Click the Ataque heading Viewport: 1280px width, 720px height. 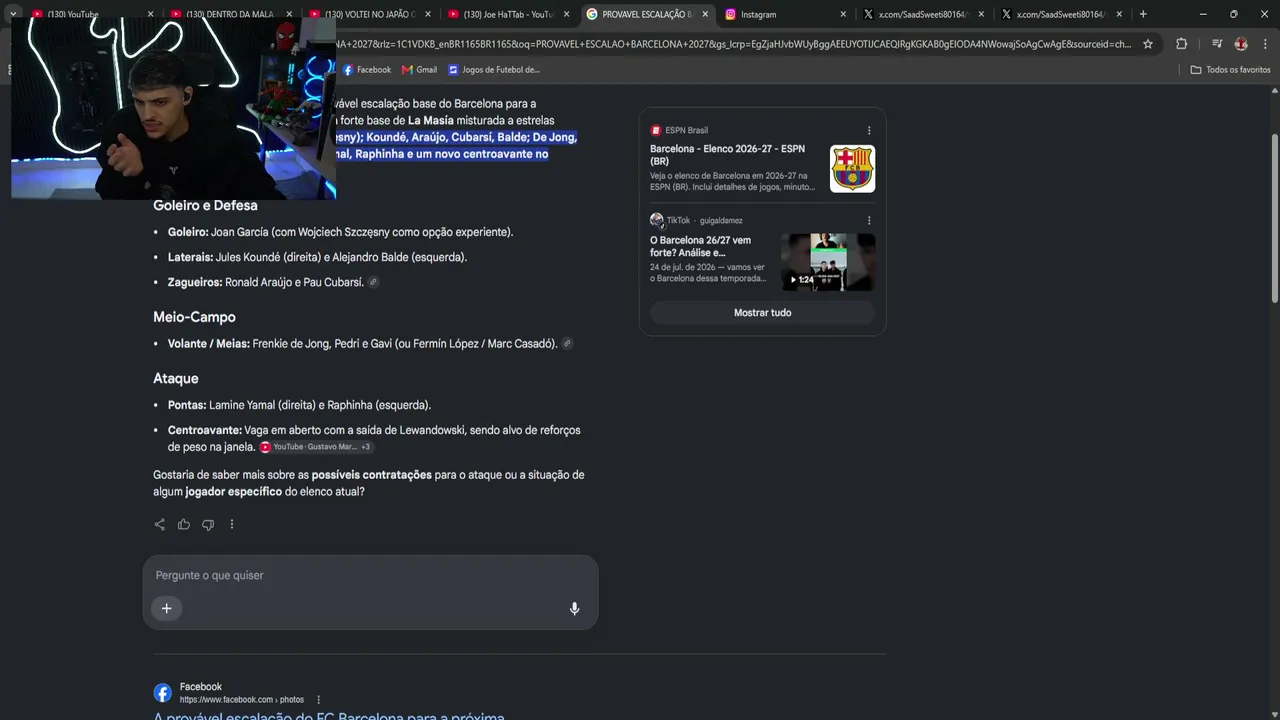coord(176,379)
